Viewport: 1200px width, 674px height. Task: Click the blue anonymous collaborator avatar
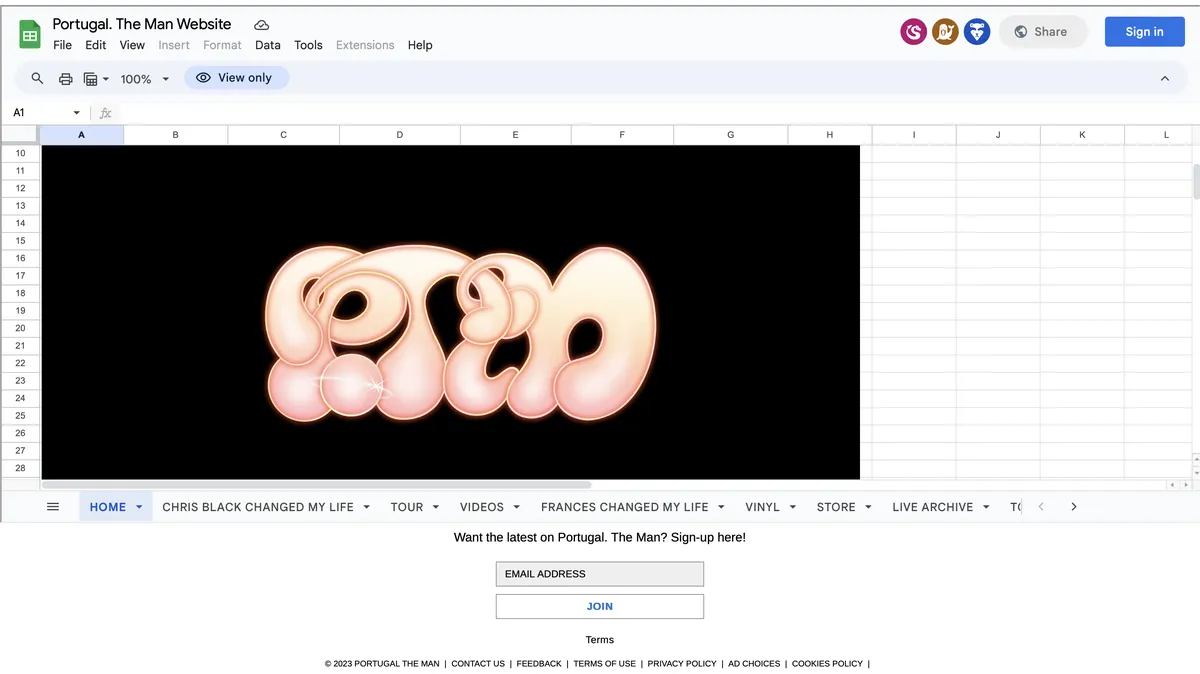point(977,32)
